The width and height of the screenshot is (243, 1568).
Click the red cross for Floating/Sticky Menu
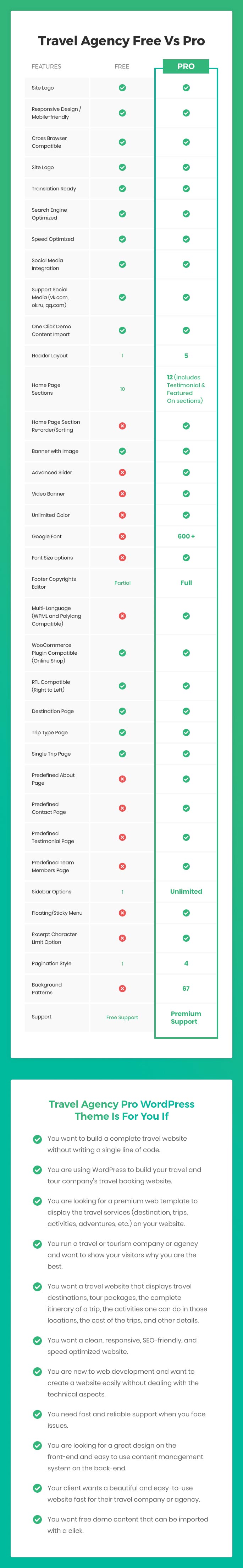[x=122, y=913]
